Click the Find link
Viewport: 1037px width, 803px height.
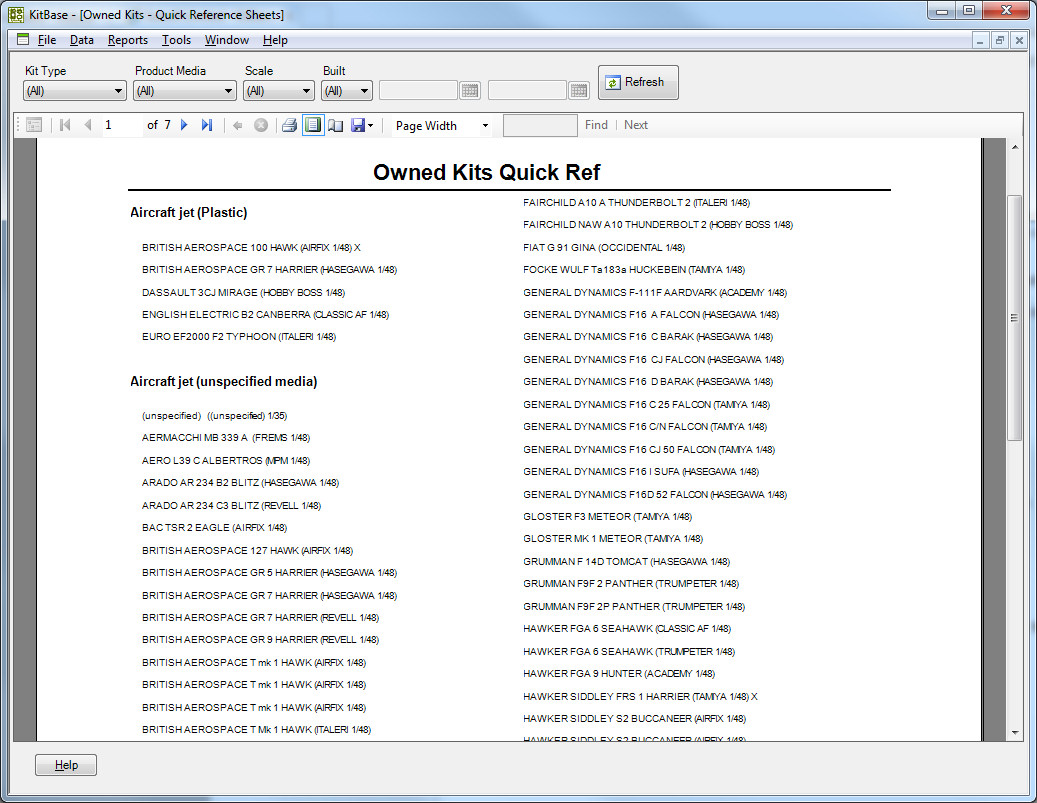[x=596, y=125]
